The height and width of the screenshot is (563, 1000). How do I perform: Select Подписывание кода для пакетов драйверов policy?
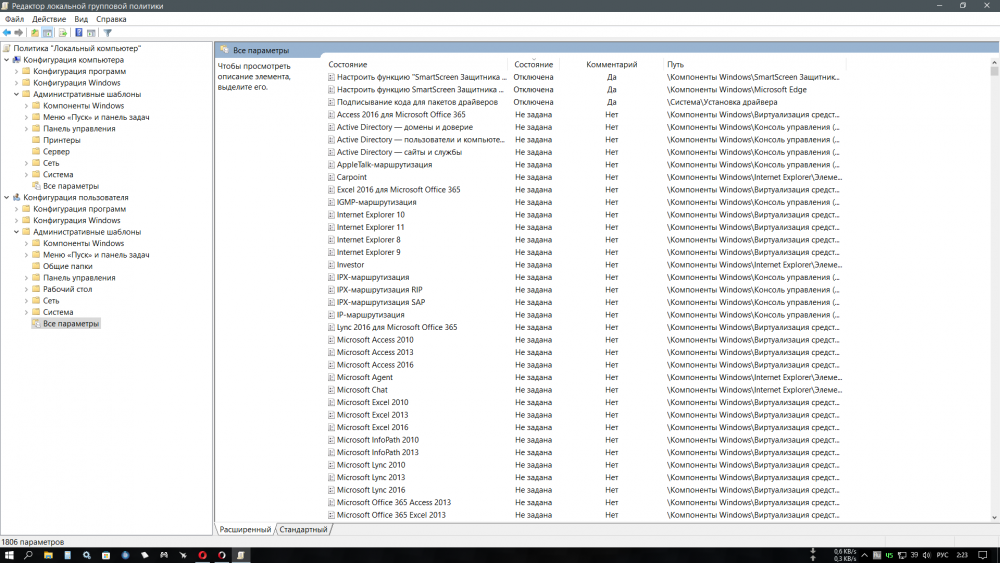click(x=417, y=102)
